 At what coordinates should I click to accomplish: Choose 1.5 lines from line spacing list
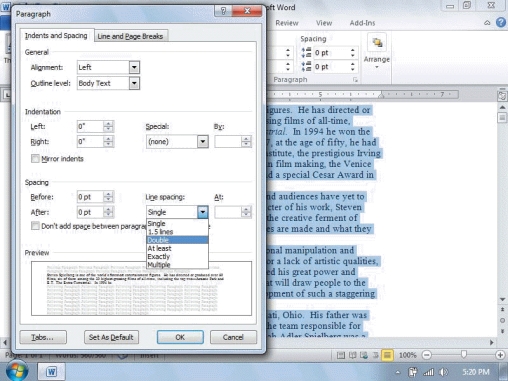pos(177,232)
